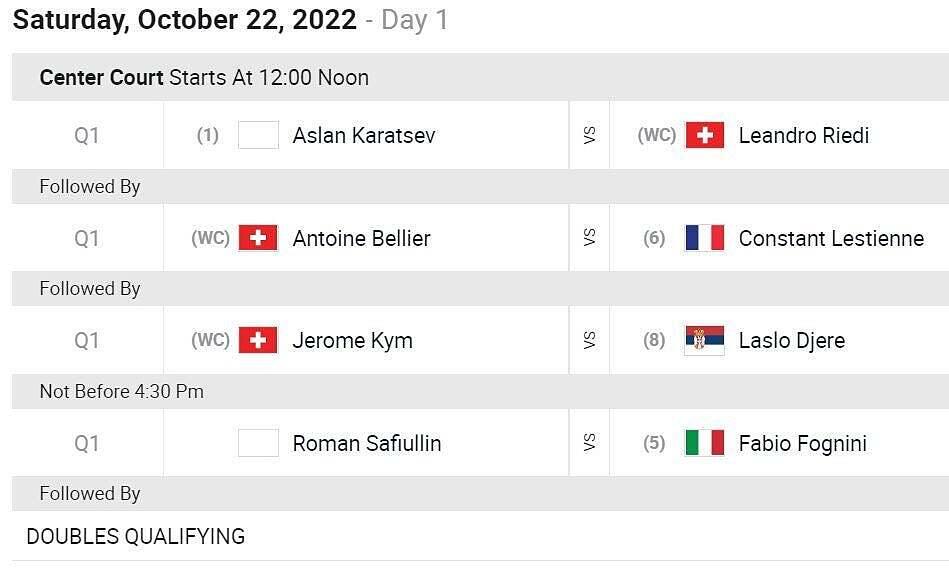
Task: Select the Antoine Bellier name link
Action: pyautogui.click(x=361, y=238)
